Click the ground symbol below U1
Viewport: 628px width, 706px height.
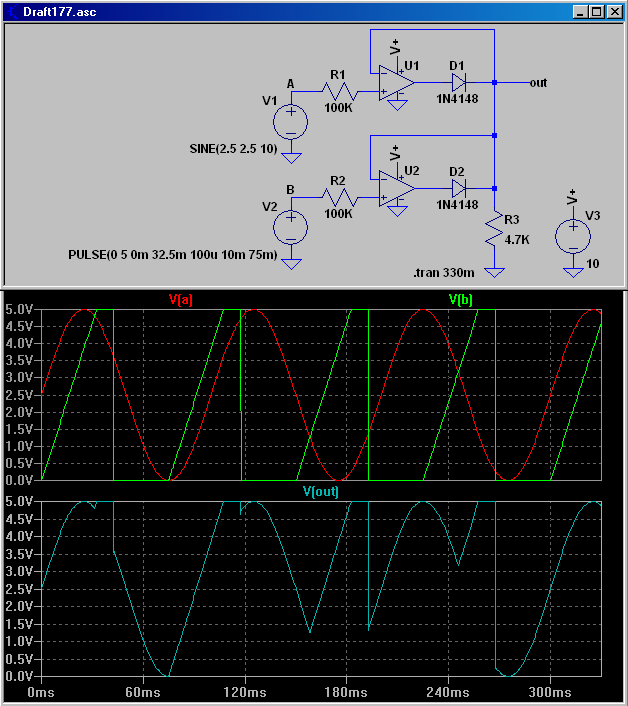pos(397,105)
